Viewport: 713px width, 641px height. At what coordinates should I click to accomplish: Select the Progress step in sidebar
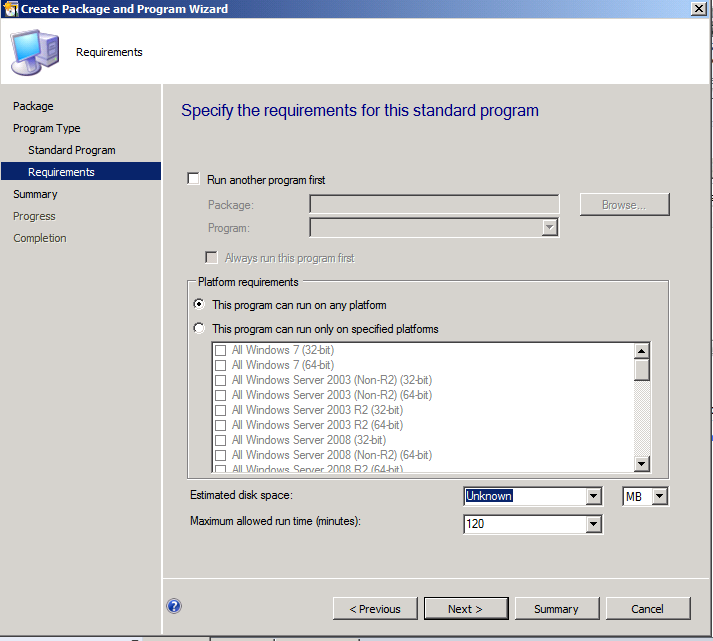34,216
